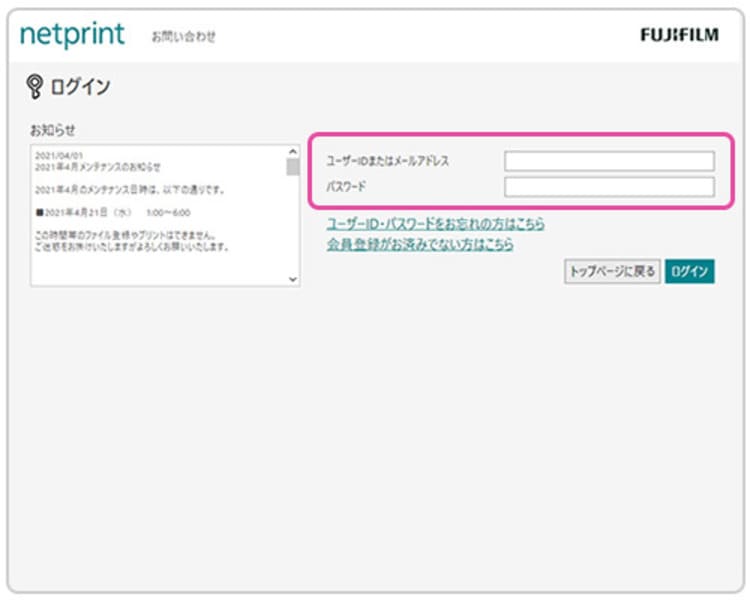
Task: Click the notice box scroll down arrow
Action: click(x=293, y=279)
